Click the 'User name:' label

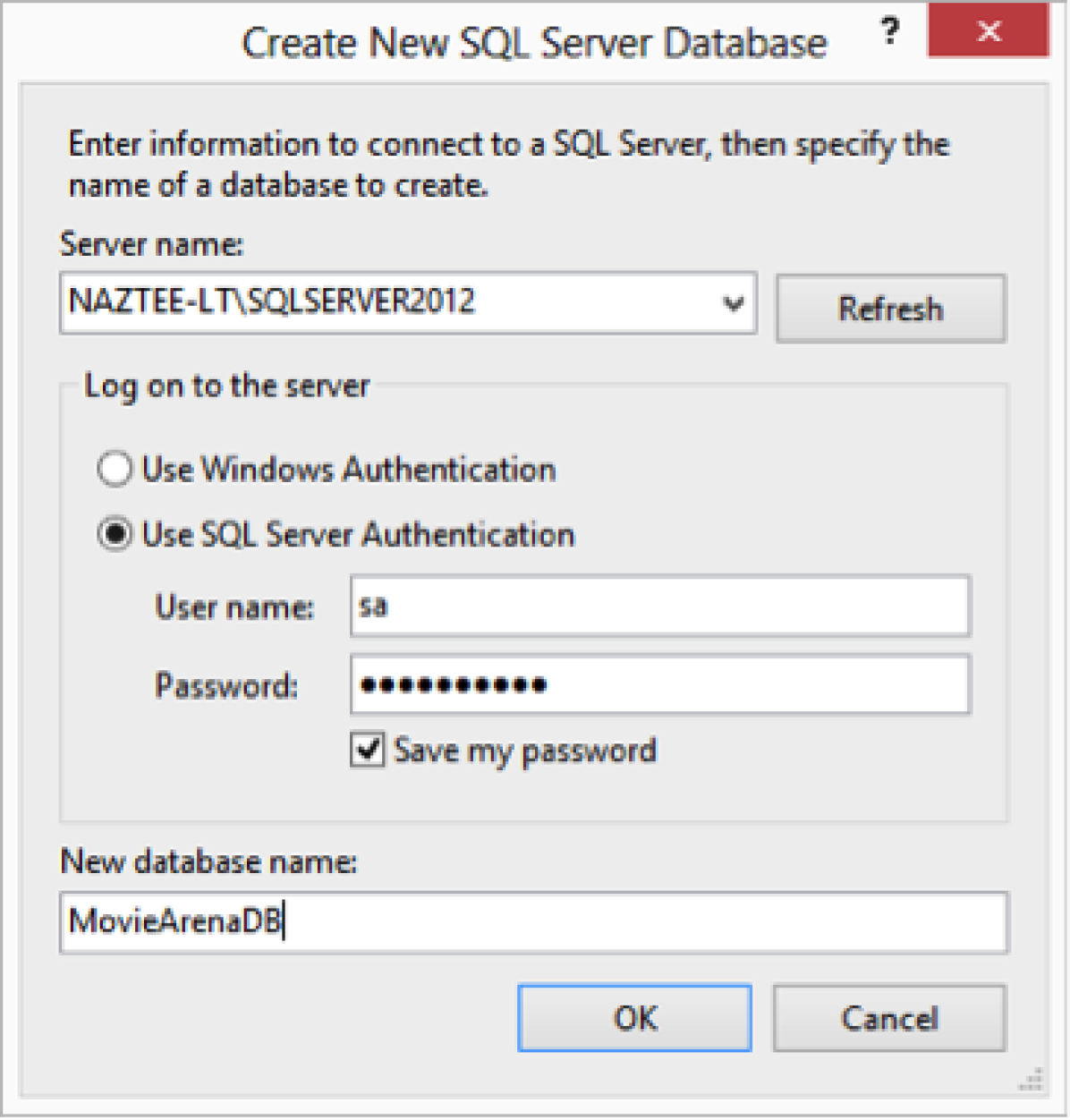click(234, 607)
